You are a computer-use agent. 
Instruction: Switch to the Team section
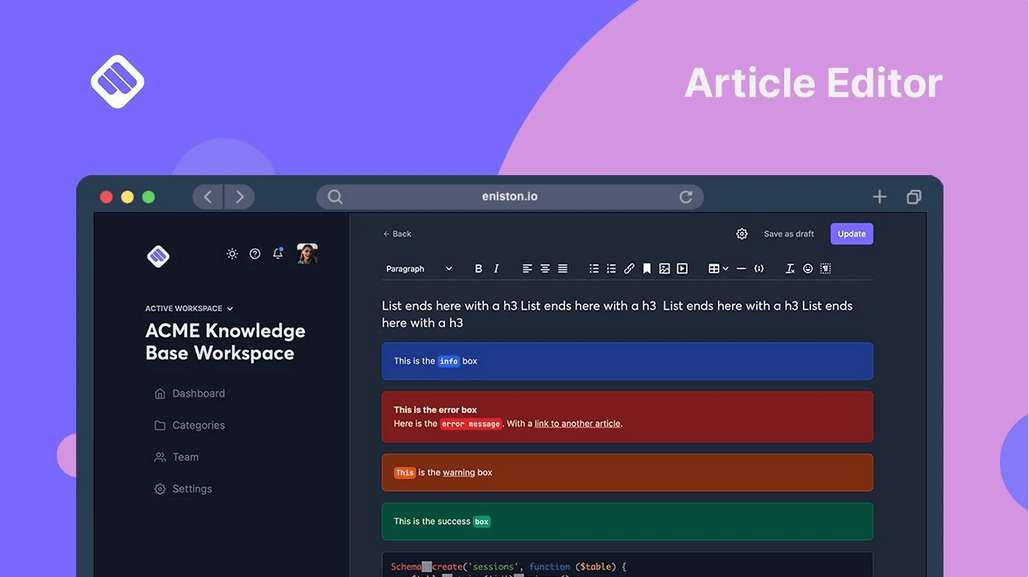coord(184,457)
